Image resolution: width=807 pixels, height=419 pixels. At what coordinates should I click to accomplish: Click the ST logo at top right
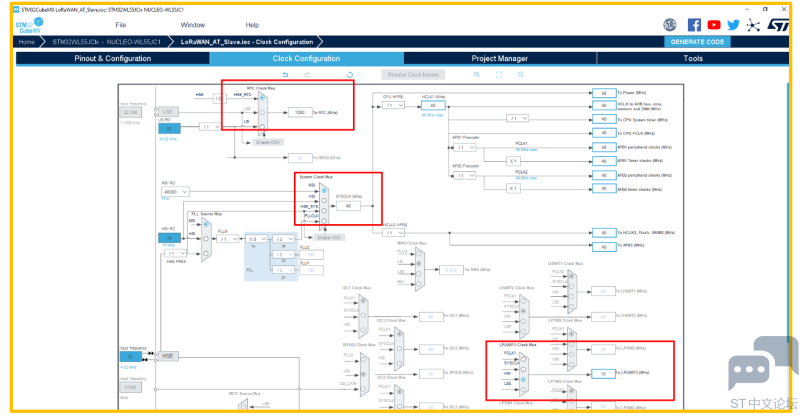point(778,25)
